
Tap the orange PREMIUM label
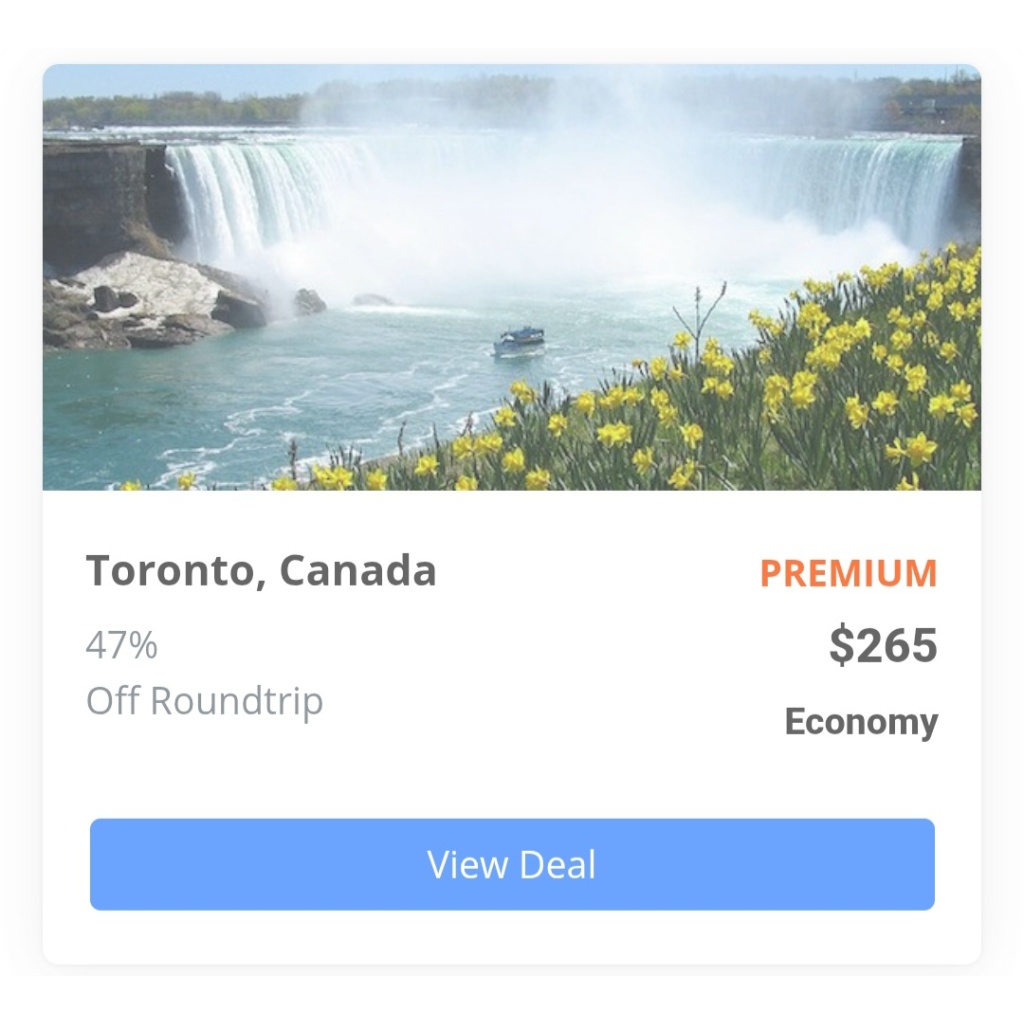click(x=848, y=573)
